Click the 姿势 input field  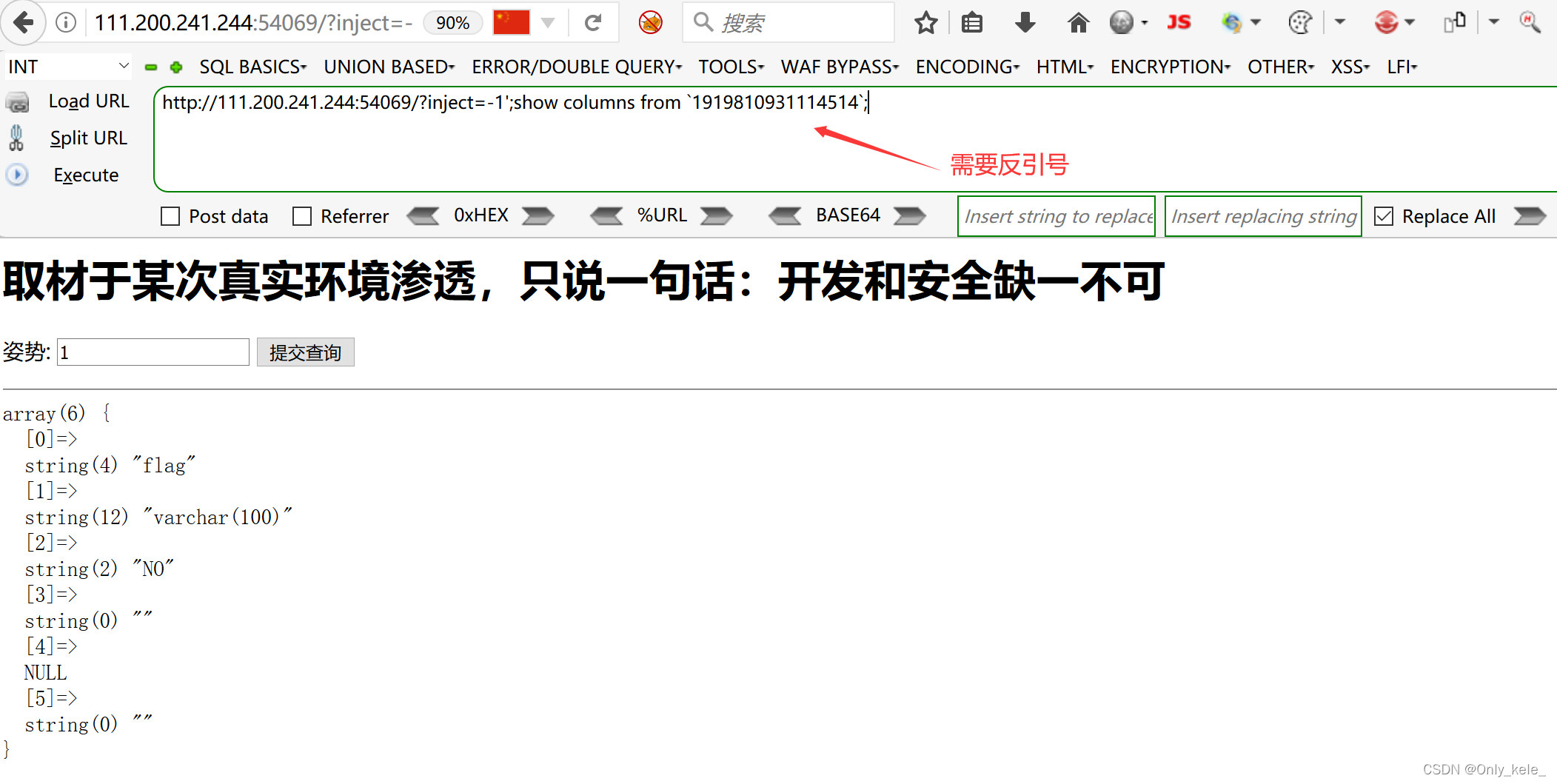(x=153, y=352)
